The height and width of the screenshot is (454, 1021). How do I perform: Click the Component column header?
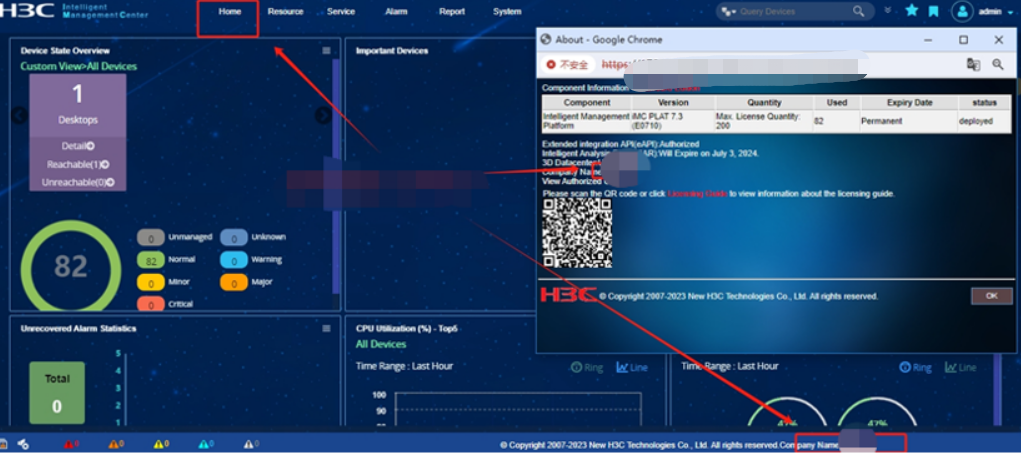pyautogui.click(x=587, y=102)
